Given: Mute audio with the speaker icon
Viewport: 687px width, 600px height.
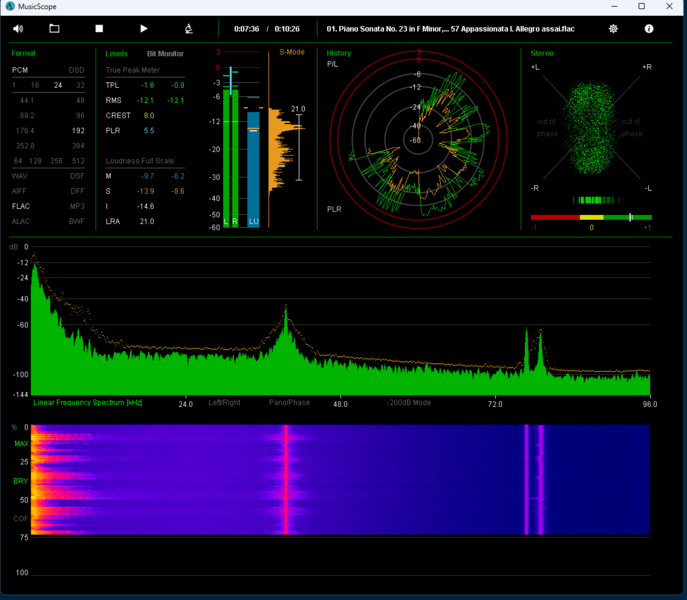Looking at the screenshot, I should 18,29.
